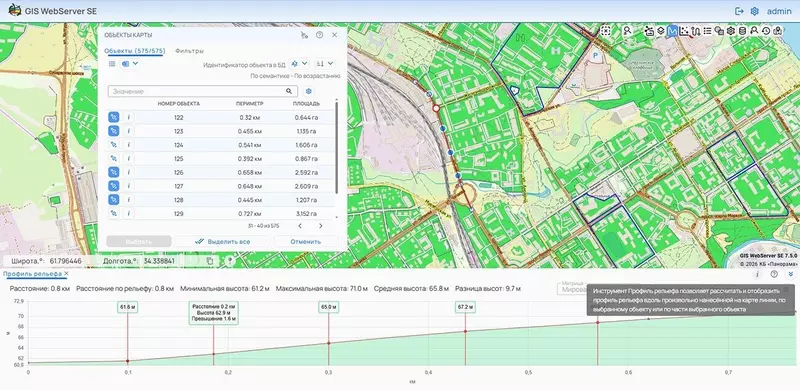
Task: Click the selection tool icon in Объекты карты header
Action: coord(304,35)
